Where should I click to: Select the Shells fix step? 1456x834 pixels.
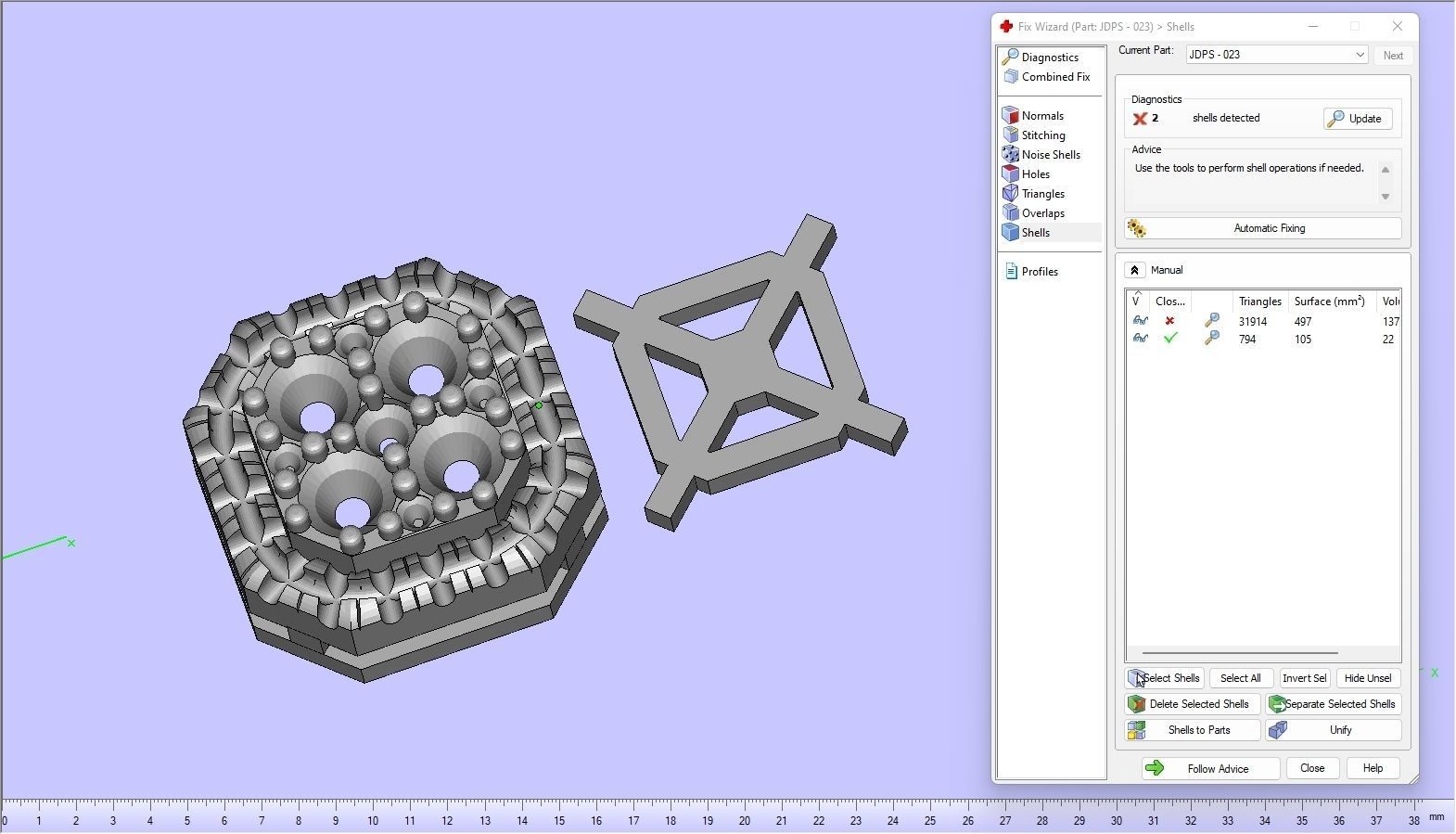[1036, 233]
